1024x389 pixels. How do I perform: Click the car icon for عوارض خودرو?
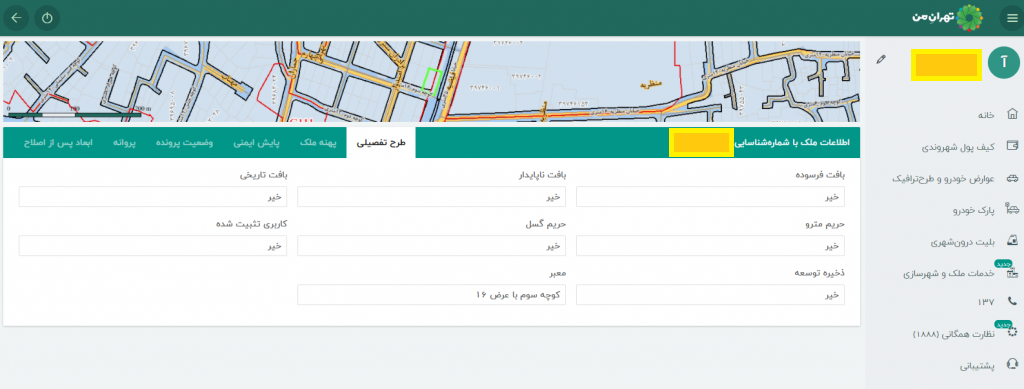click(1012, 178)
